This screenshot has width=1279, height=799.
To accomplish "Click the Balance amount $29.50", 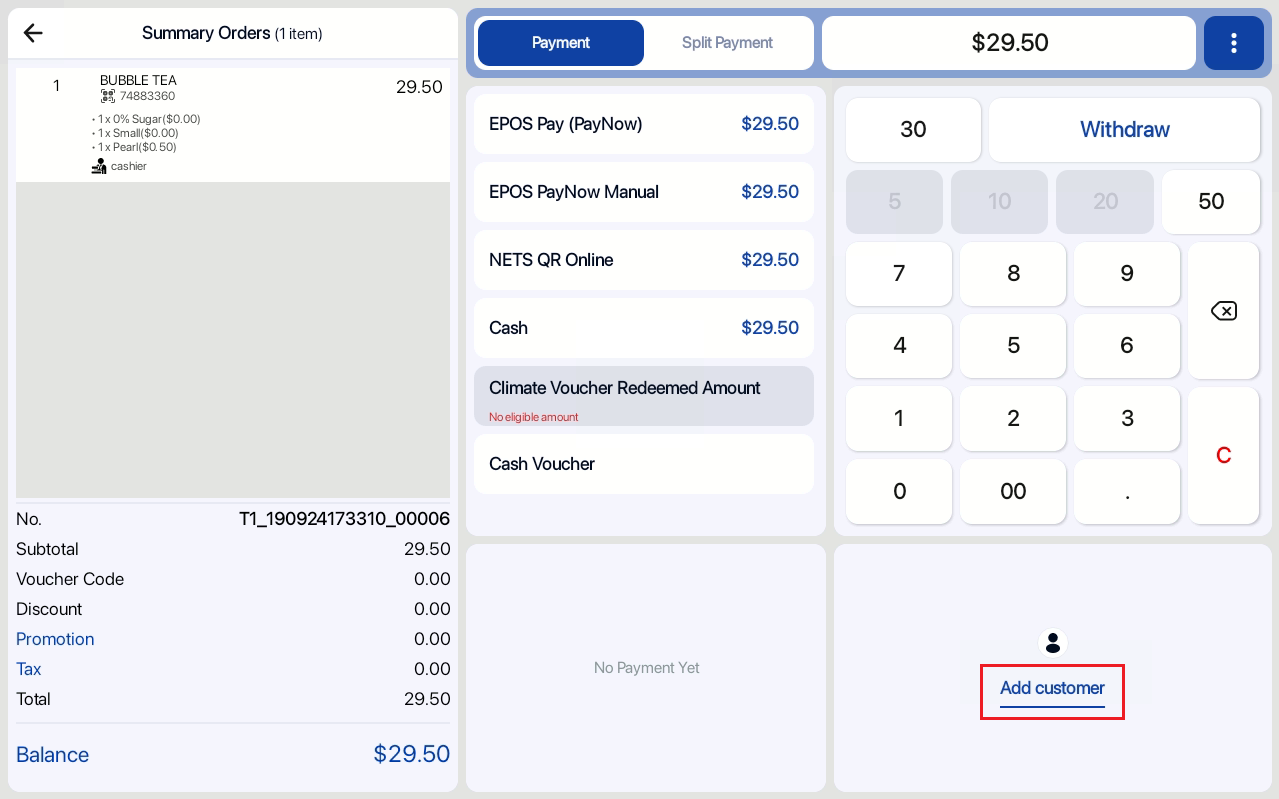I will click(411, 754).
